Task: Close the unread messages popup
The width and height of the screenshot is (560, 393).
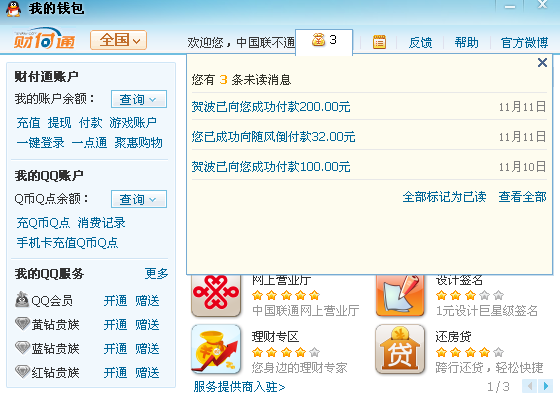Action: (542, 63)
